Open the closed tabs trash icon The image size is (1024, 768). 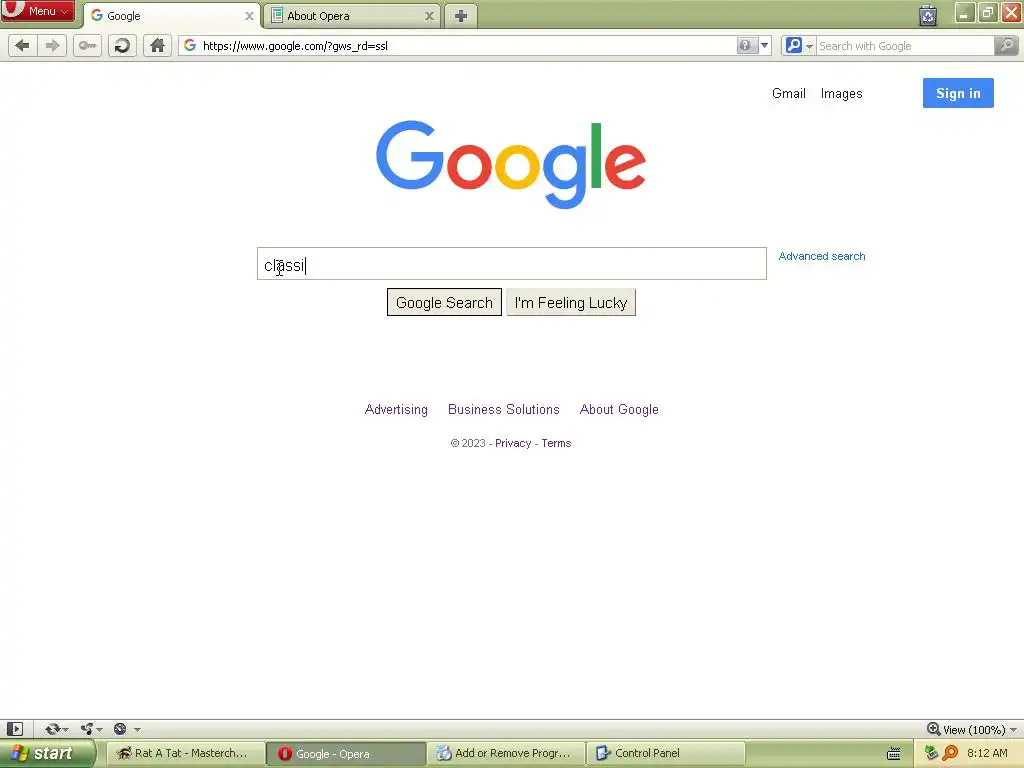(x=927, y=14)
